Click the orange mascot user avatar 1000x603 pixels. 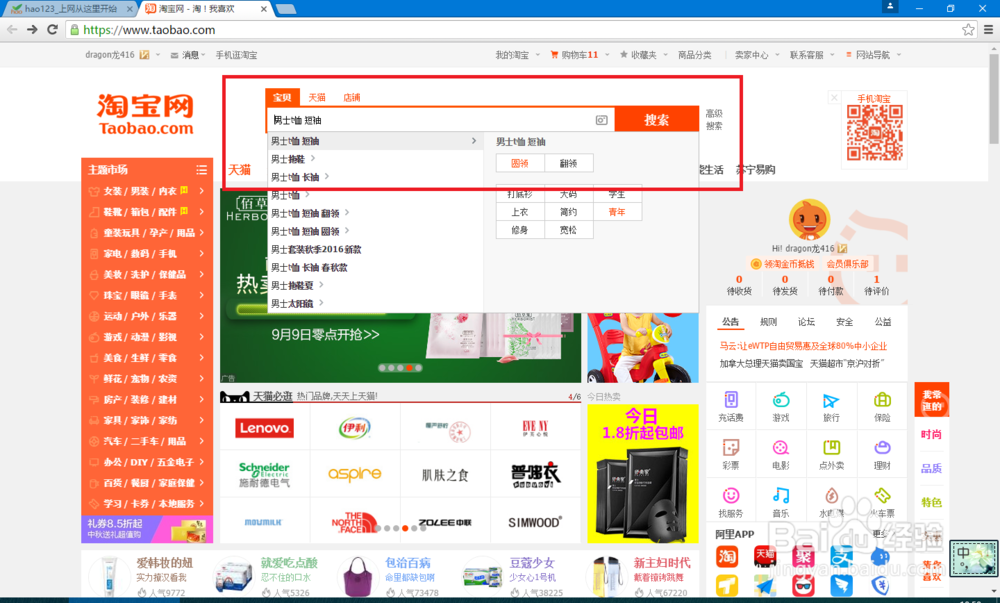click(809, 220)
